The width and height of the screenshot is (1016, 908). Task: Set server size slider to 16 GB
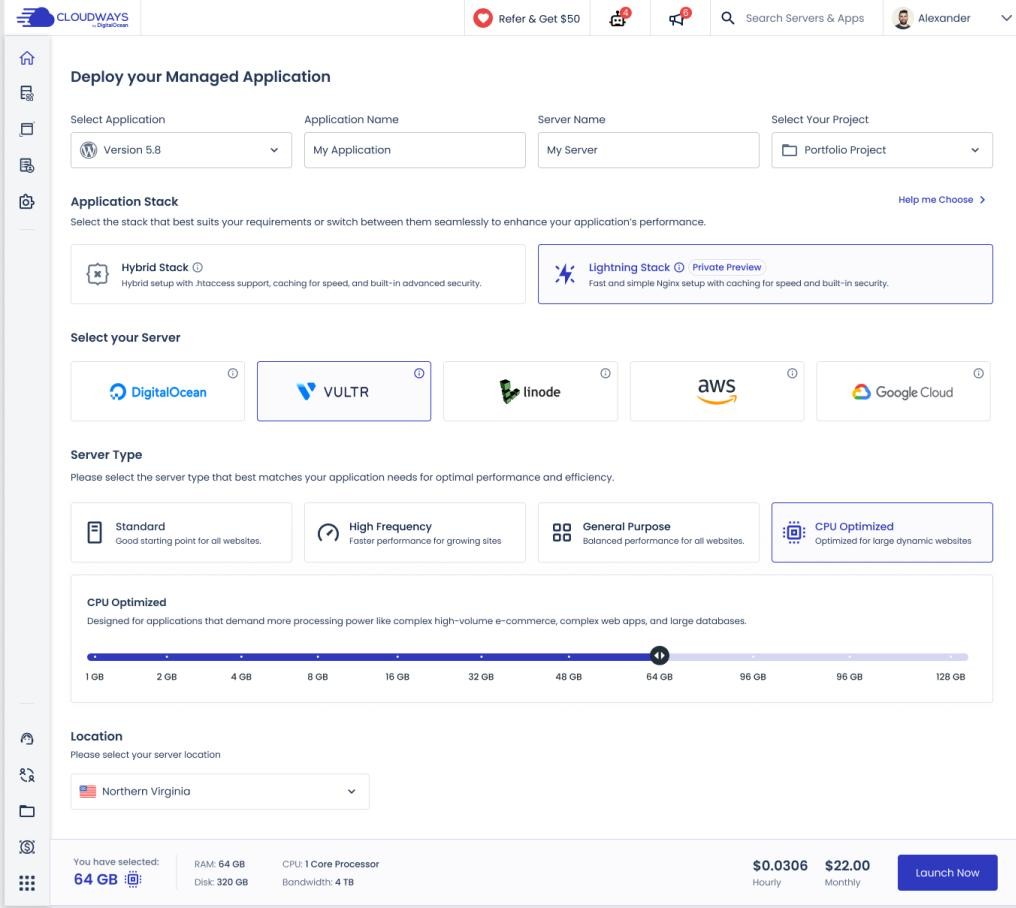pos(397,657)
